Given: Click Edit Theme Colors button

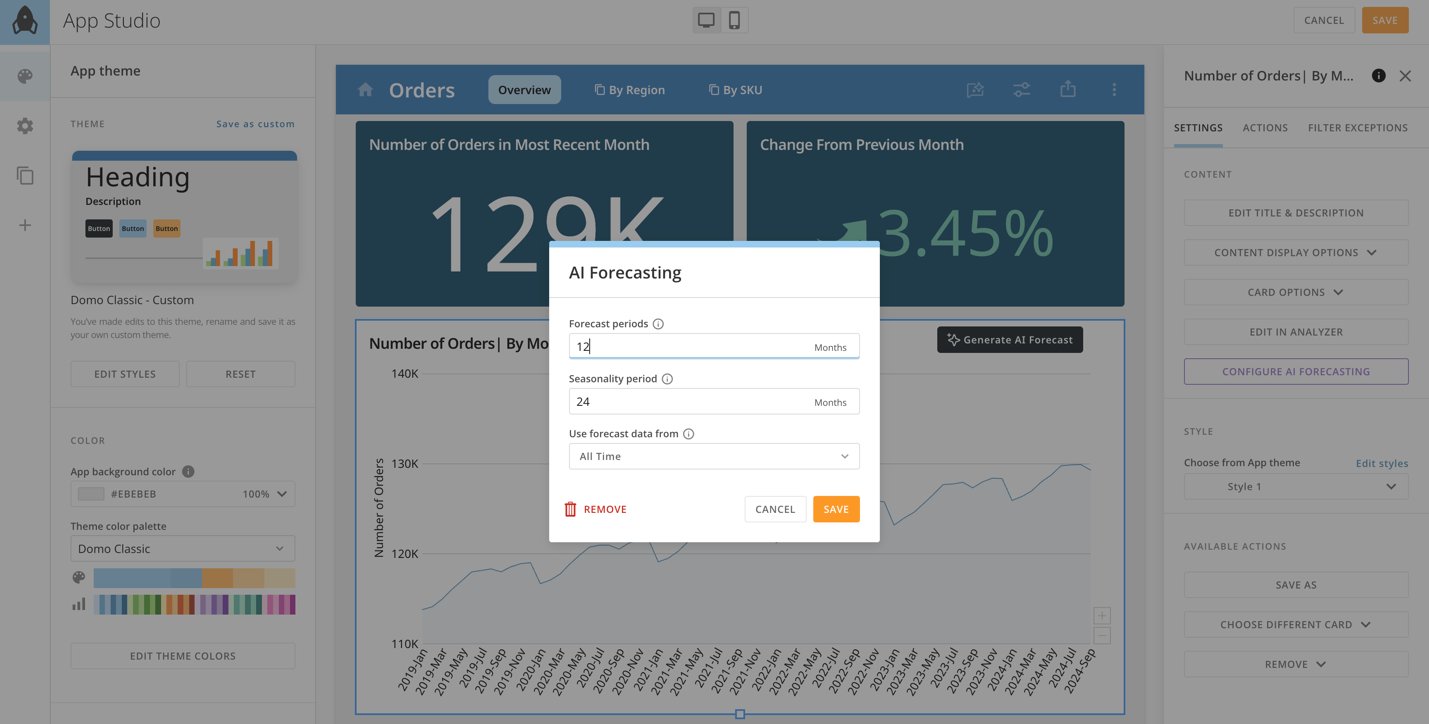Looking at the screenshot, I should tap(183, 656).
